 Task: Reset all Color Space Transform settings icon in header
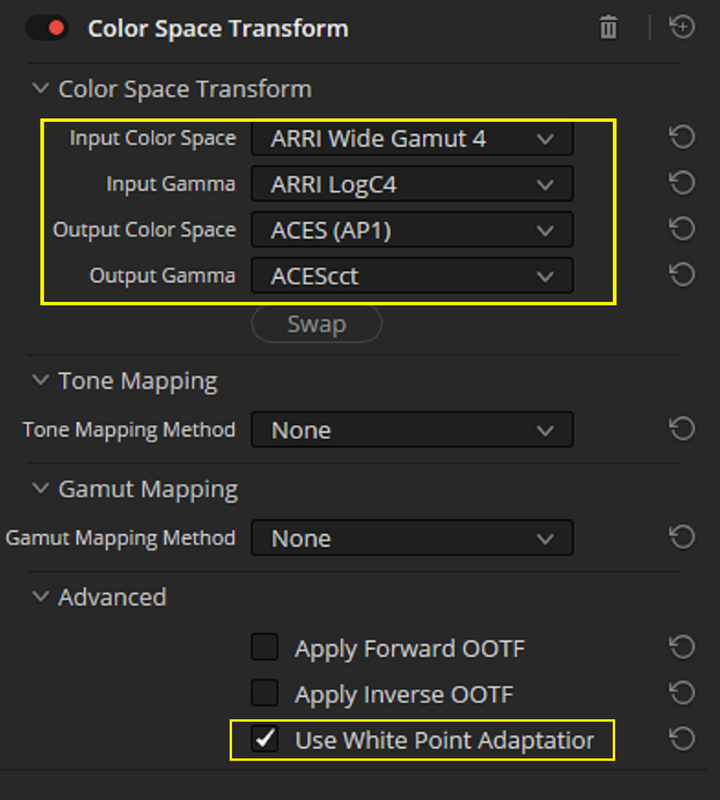[x=682, y=27]
